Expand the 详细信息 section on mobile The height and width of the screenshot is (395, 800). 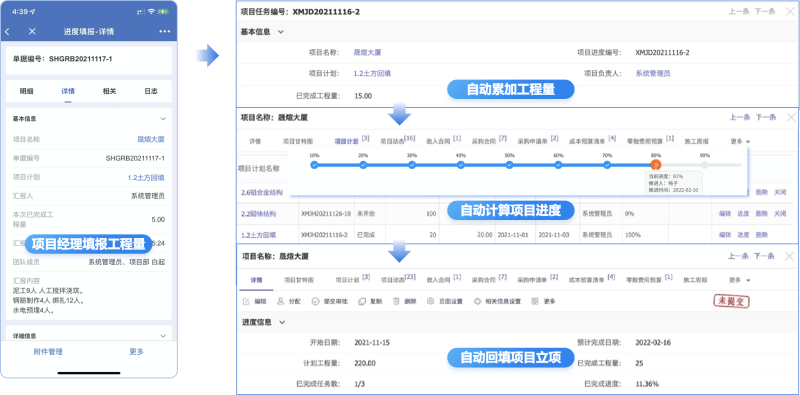click(163, 336)
